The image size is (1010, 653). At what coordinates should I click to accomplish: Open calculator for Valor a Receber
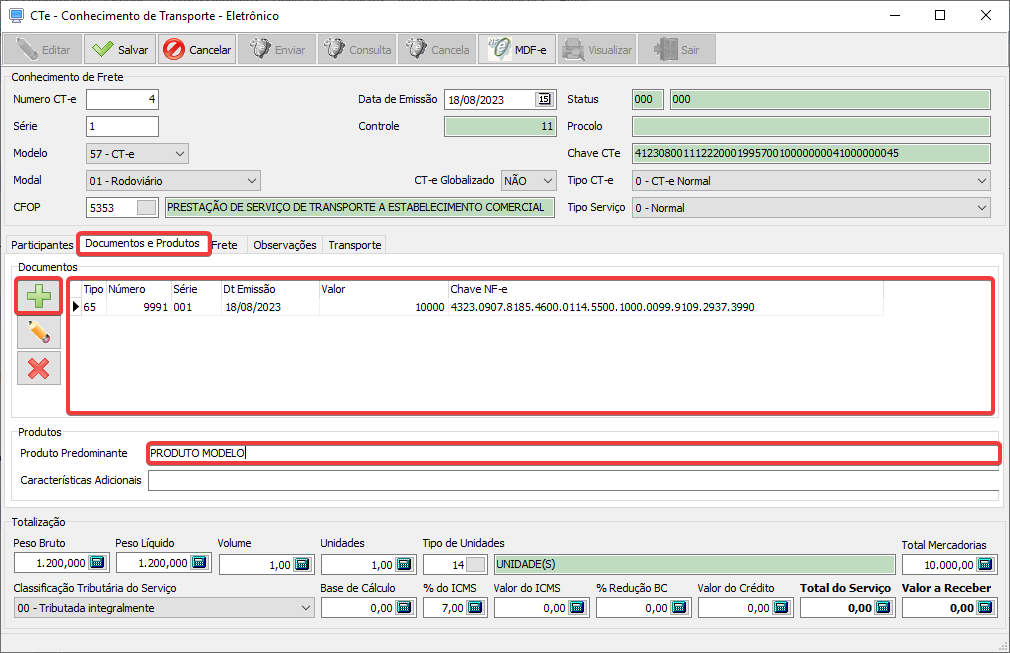985,607
